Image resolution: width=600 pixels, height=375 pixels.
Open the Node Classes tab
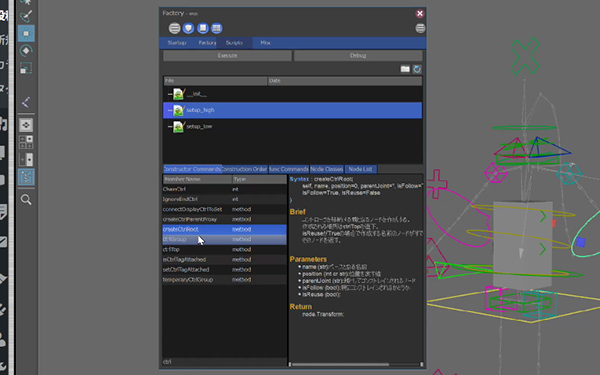click(326, 169)
